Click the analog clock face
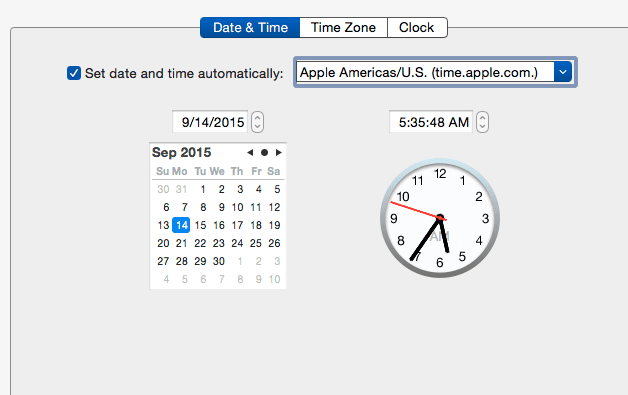This screenshot has height=395, width=628. click(x=440, y=218)
